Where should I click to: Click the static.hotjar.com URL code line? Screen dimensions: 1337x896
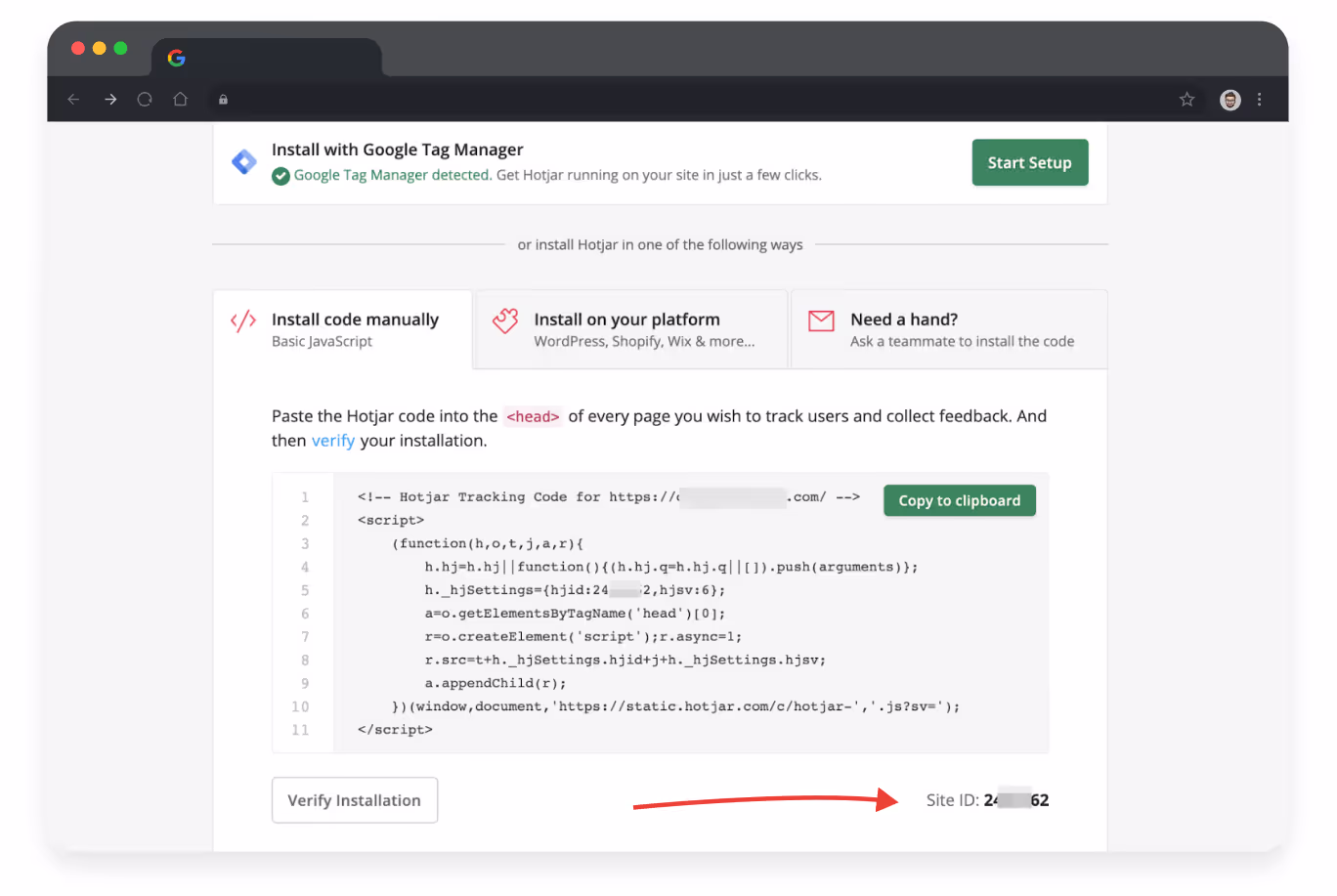click(675, 706)
